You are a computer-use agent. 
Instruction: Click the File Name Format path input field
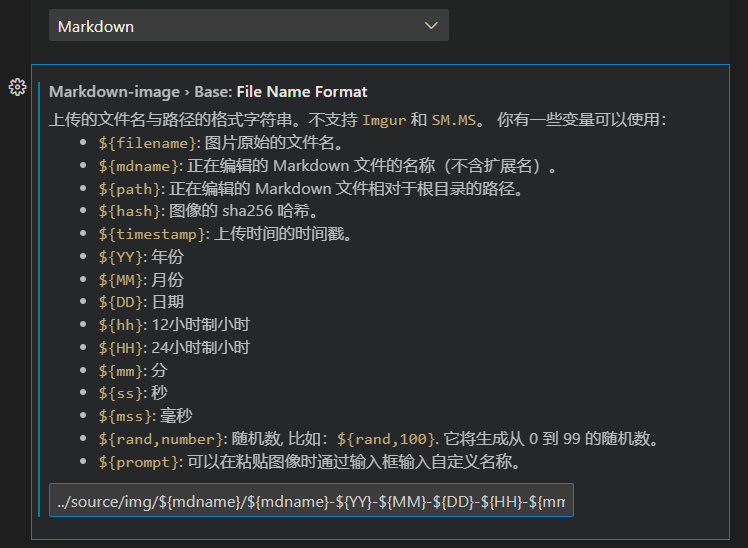[311, 500]
